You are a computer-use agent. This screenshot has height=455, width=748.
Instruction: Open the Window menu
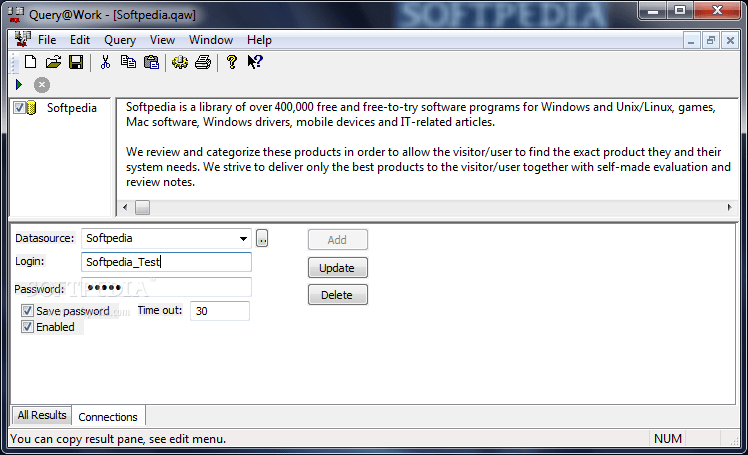click(211, 40)
